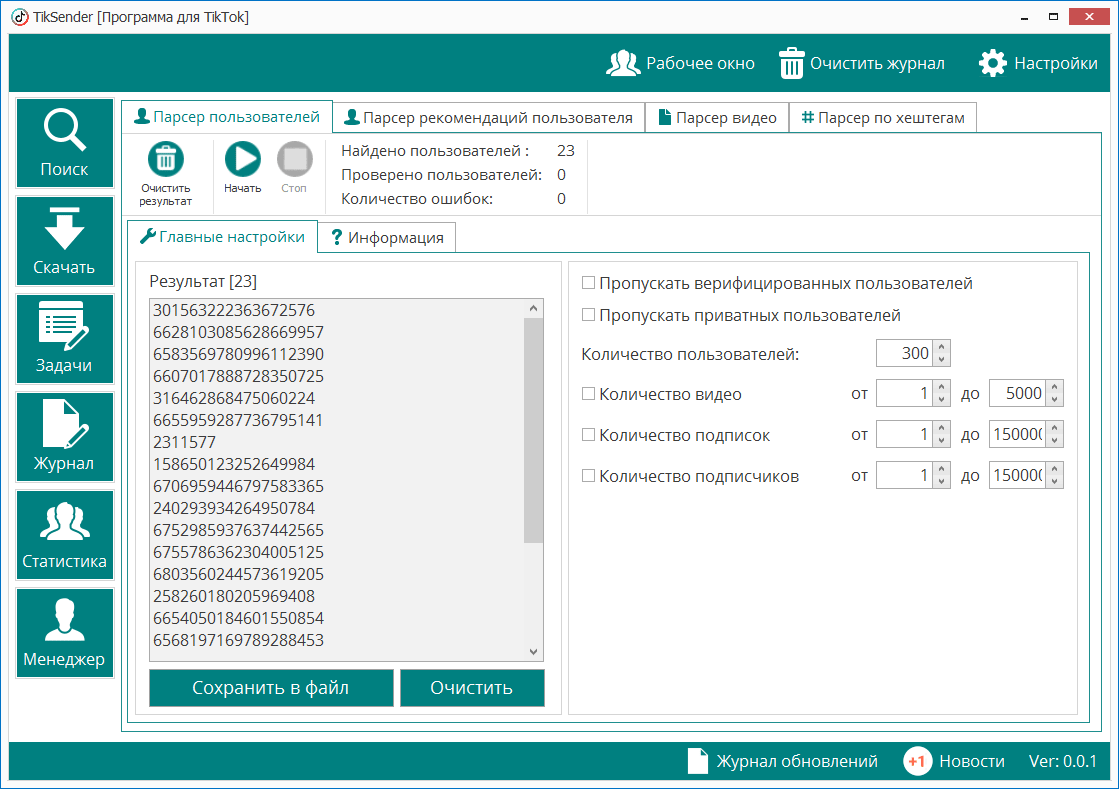Start parsing with Начать play button

(243, 159)
